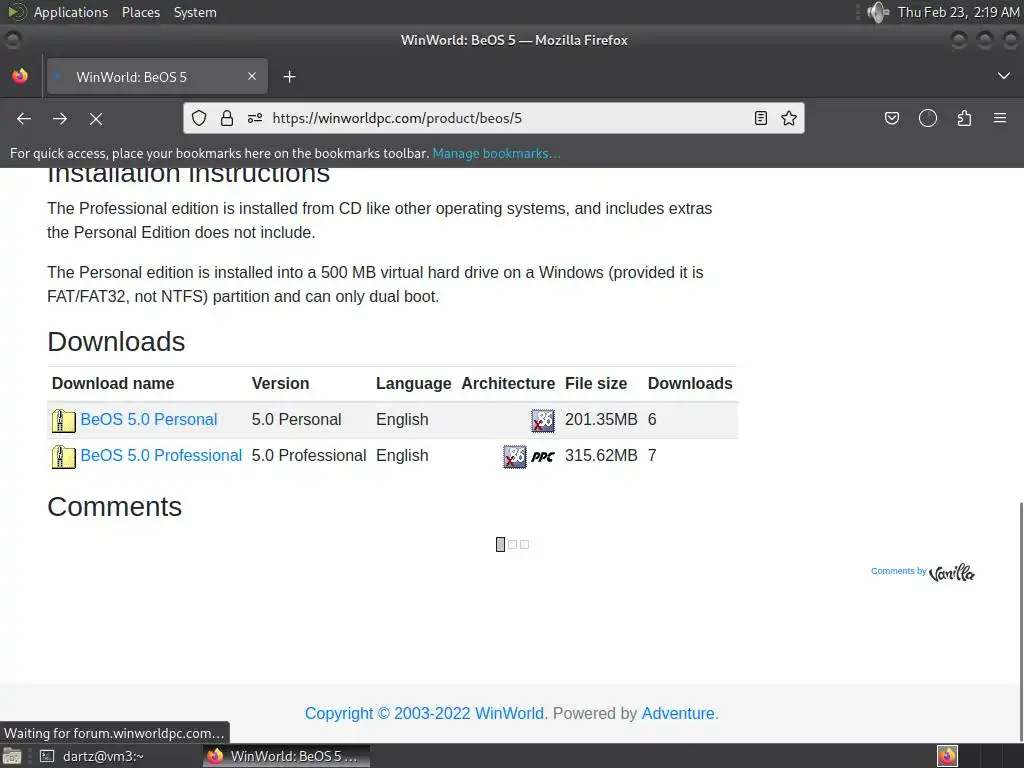Click the Firefox View icon beside tabs

pos(20,76)
